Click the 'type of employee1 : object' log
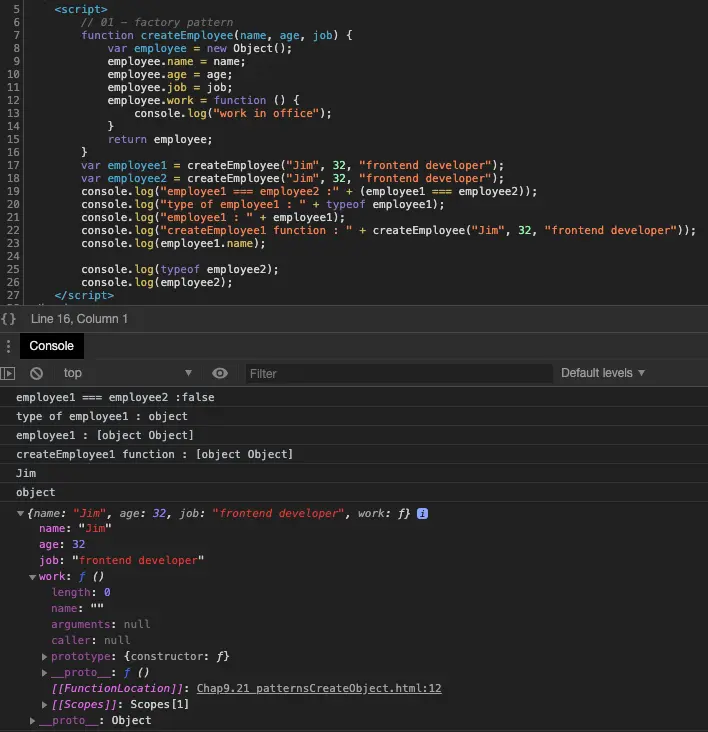This screenshot has width=708, height=732. 102,416
